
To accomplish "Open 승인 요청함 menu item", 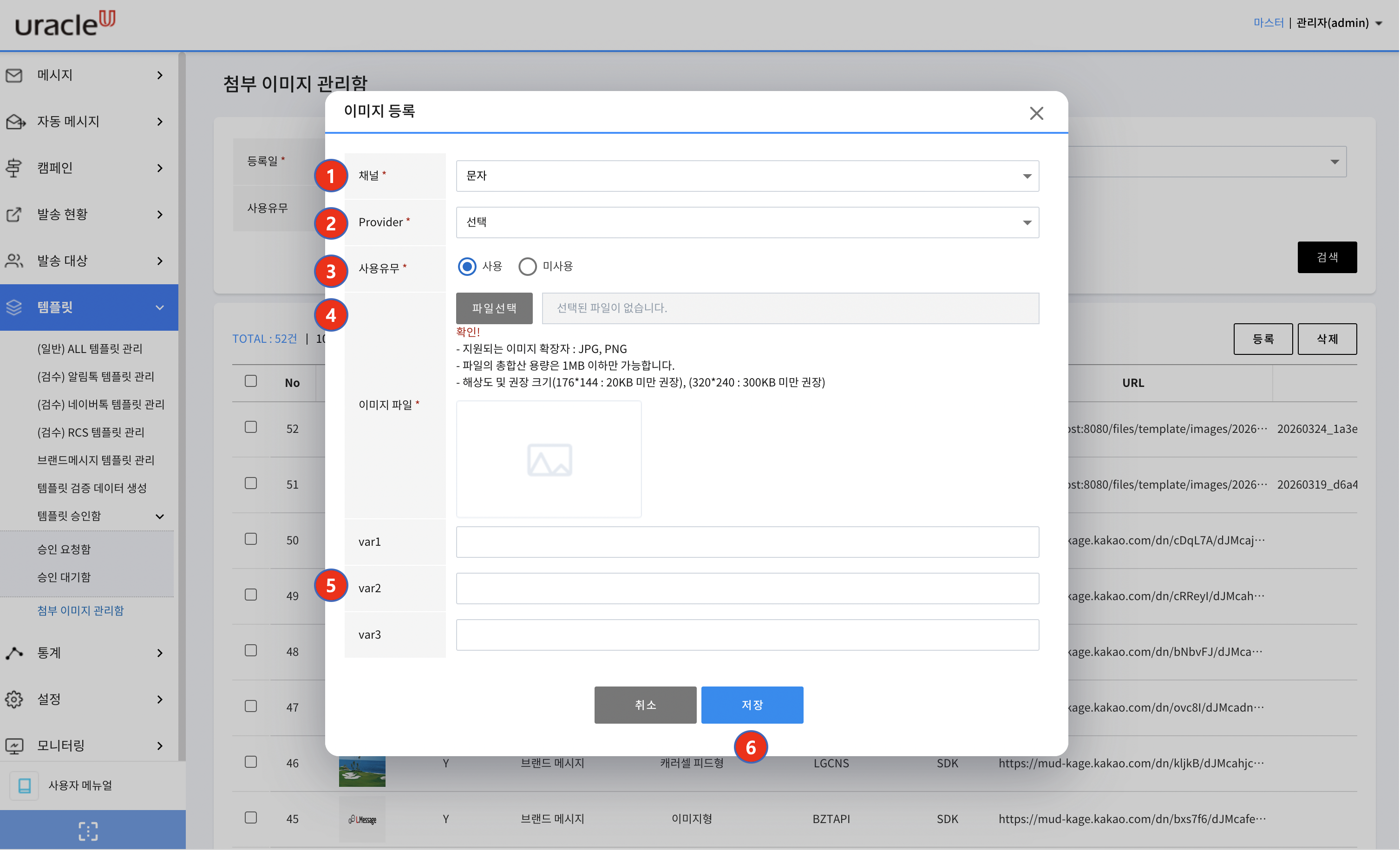I will pyautogui.click(x=64, y=549).
